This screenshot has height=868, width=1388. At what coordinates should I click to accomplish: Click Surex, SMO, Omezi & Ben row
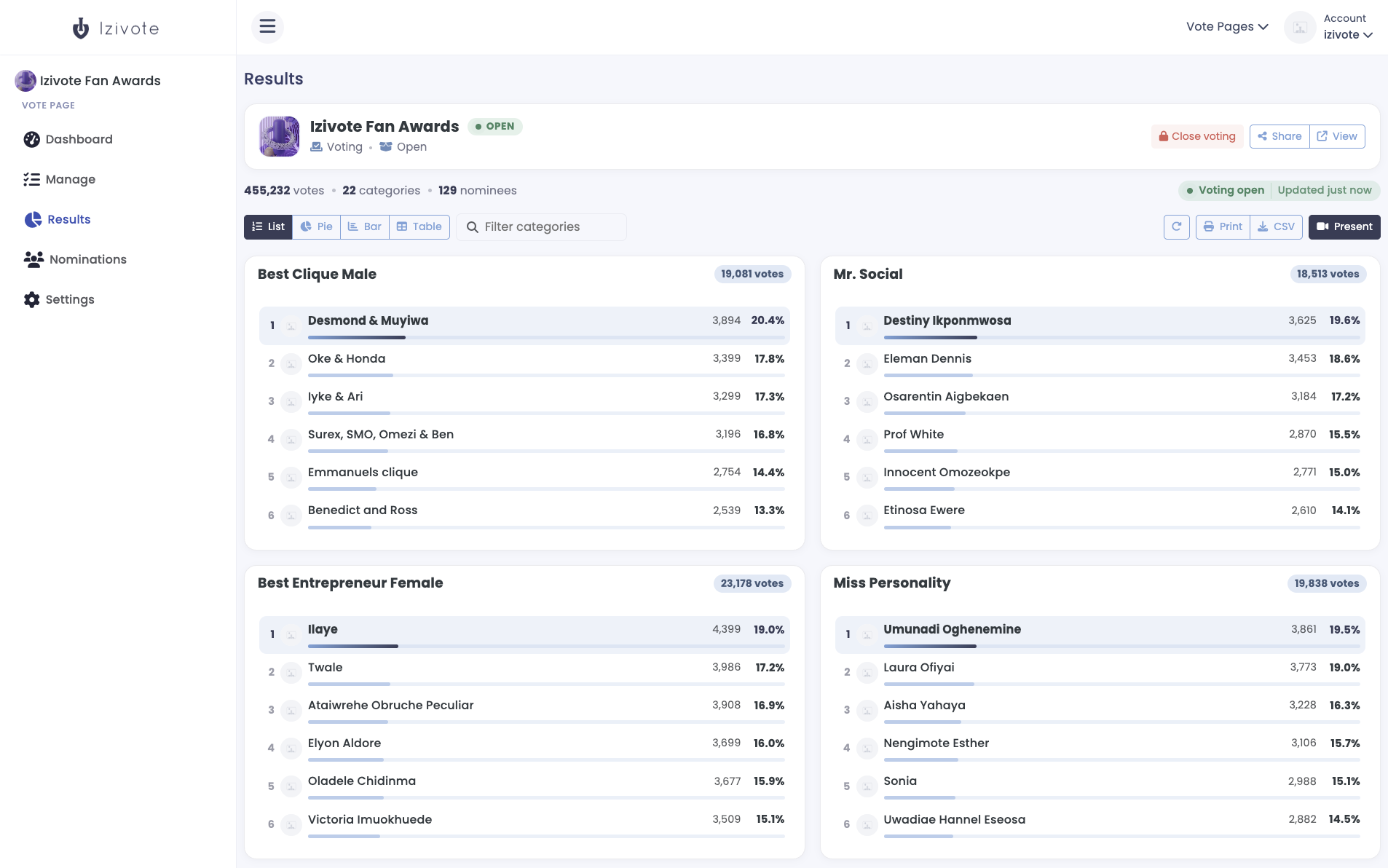pos(524,439)
